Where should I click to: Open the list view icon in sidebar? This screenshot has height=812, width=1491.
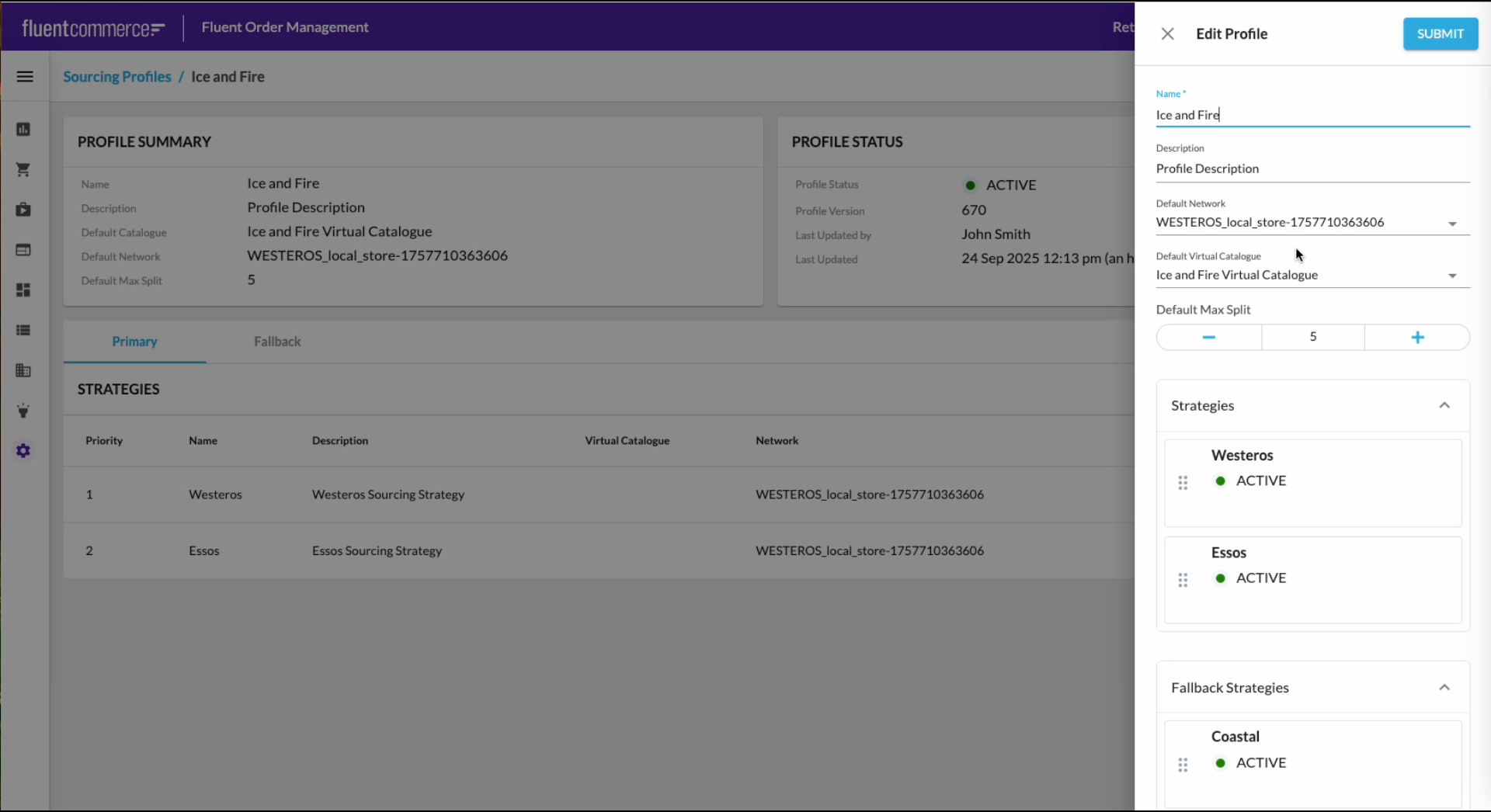point(24,331)
